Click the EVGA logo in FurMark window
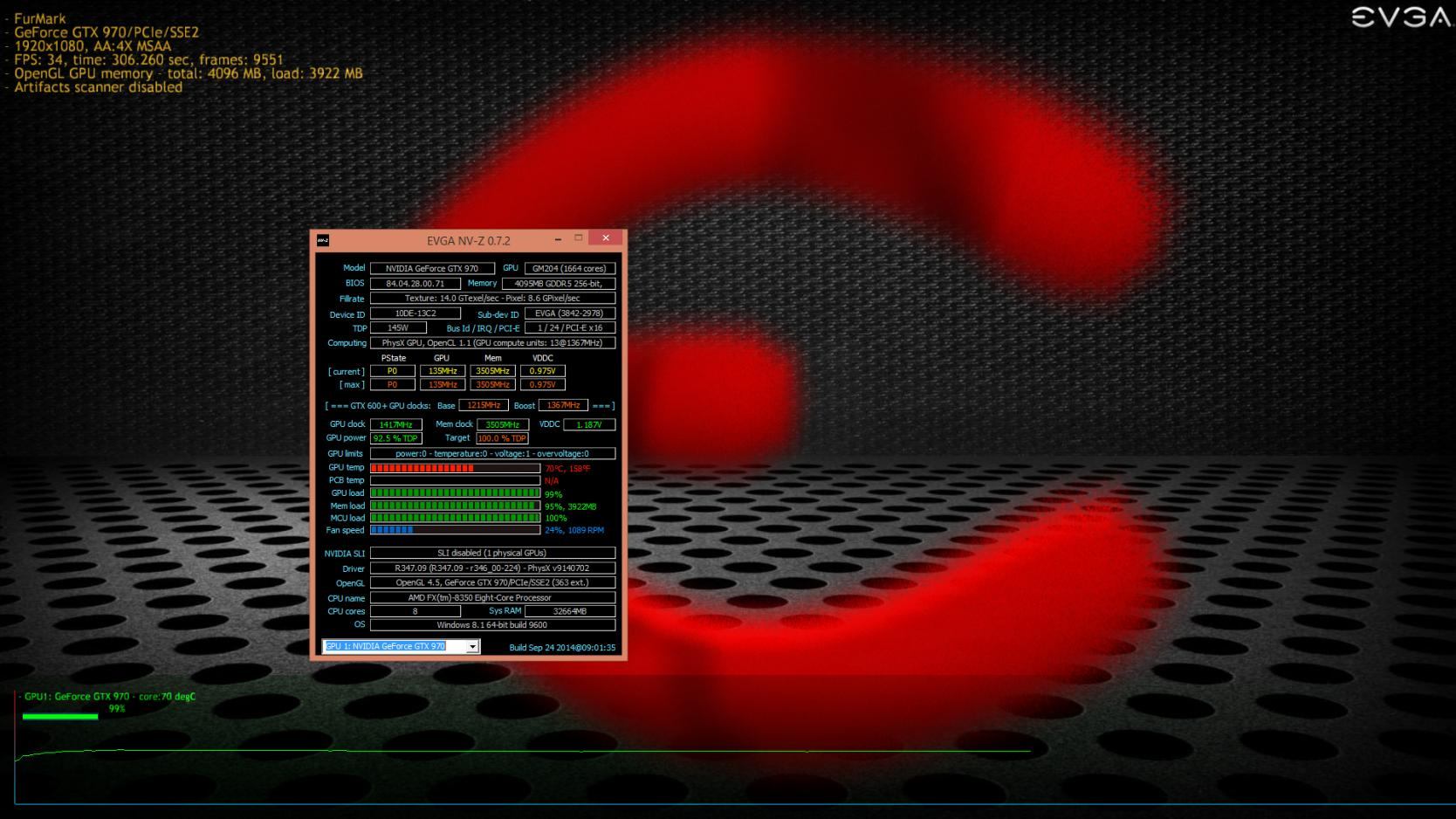Image resolution: width=1456 pixels, height=819 pixels. pos(1400,17)
